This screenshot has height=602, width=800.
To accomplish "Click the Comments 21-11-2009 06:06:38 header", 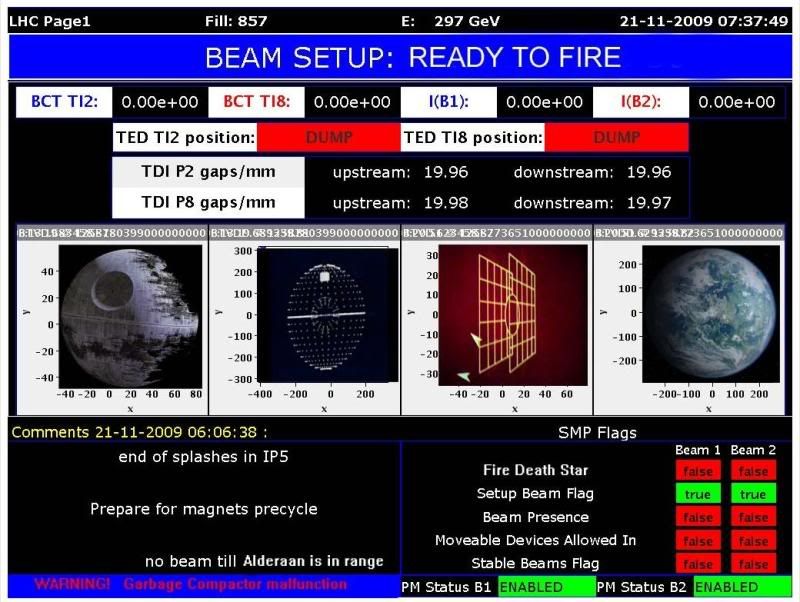I will pos(139,433).
